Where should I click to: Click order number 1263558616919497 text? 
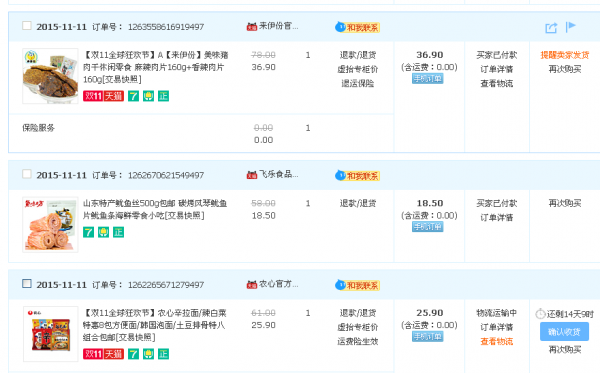coord(166,27)
